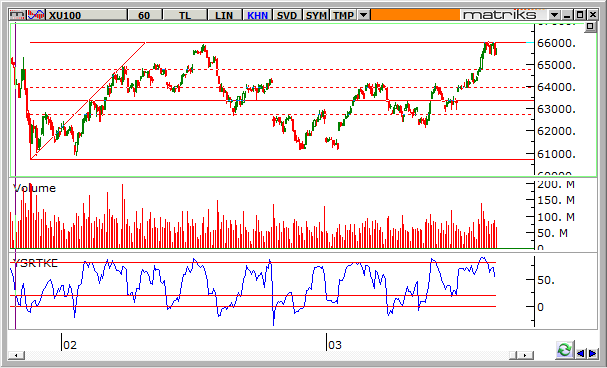Click the 64000. price axis label
Screen dimensions: 607x368
556,87
